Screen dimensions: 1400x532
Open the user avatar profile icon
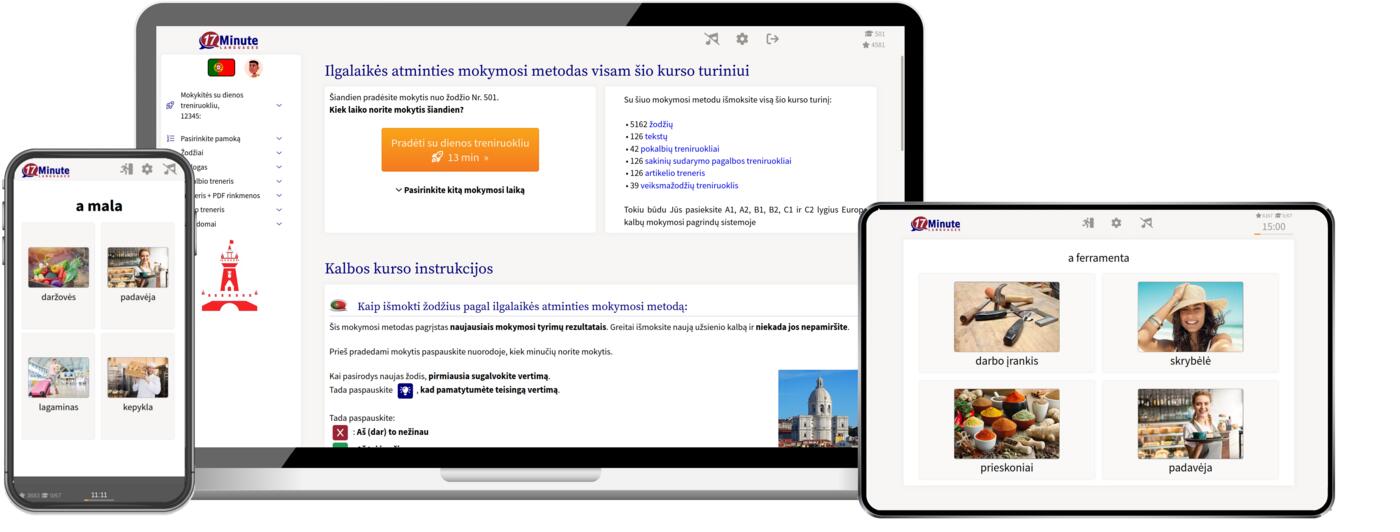click(253, 68)
